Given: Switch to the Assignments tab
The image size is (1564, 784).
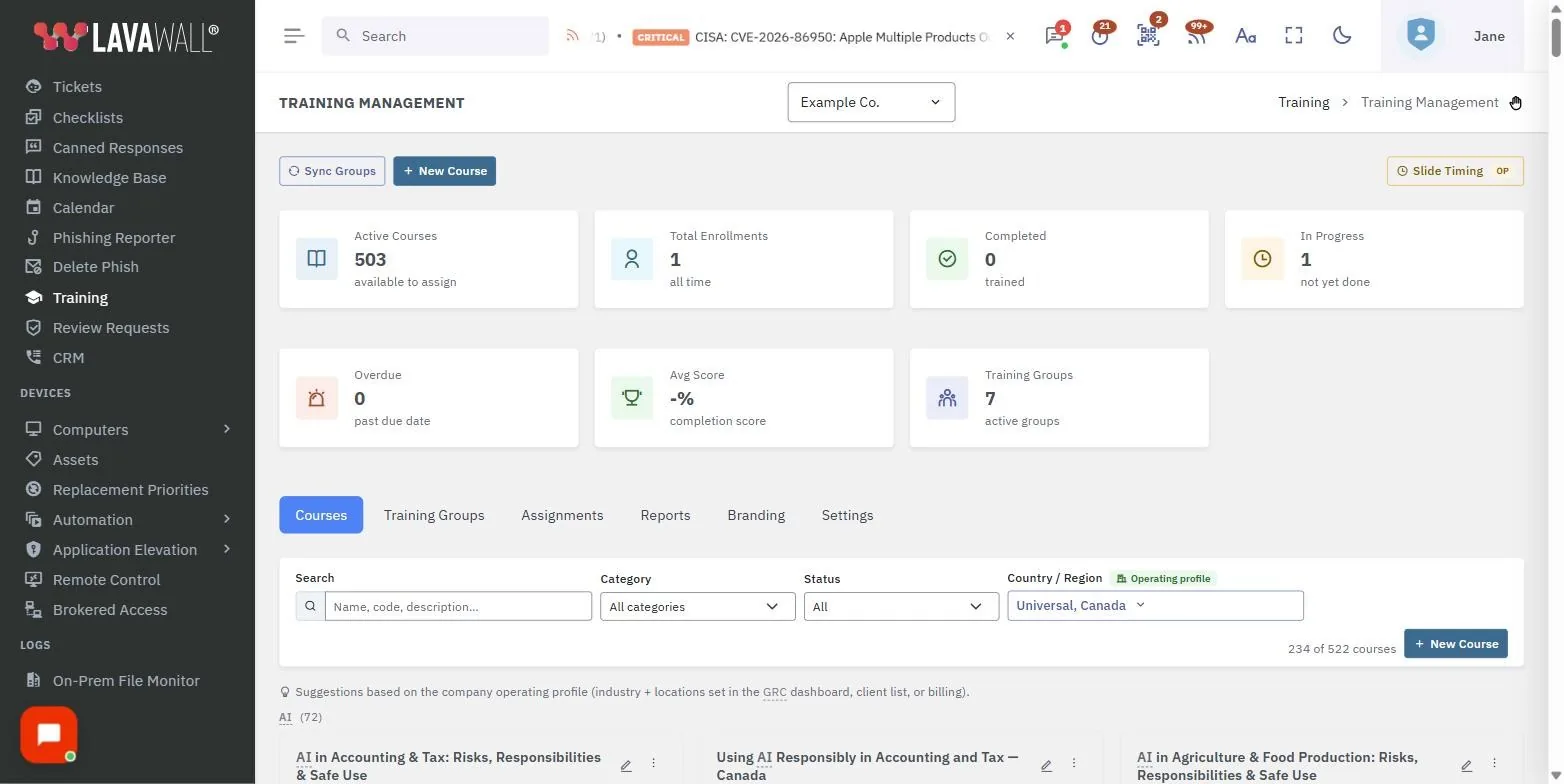Looking at the screenshot, I should 562,515.
